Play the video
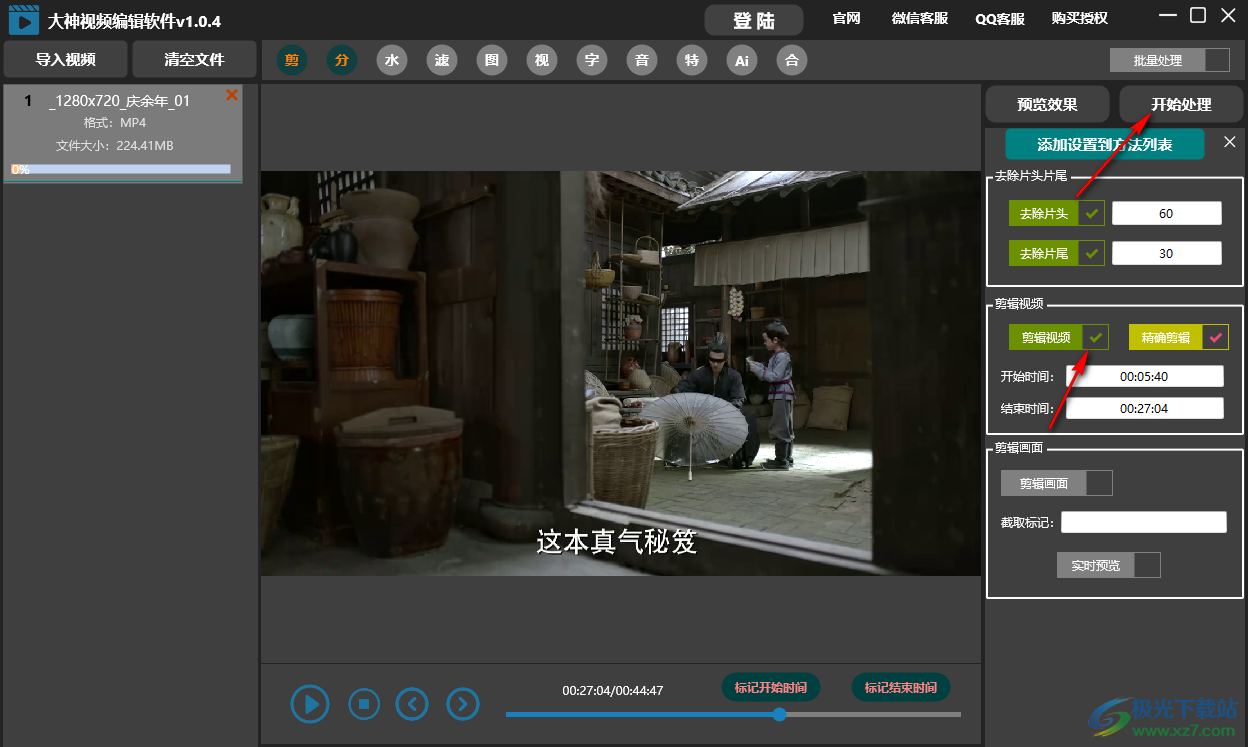Viewport: 1248px width, 747px height. pyautogui.click(x=311, y=704)
